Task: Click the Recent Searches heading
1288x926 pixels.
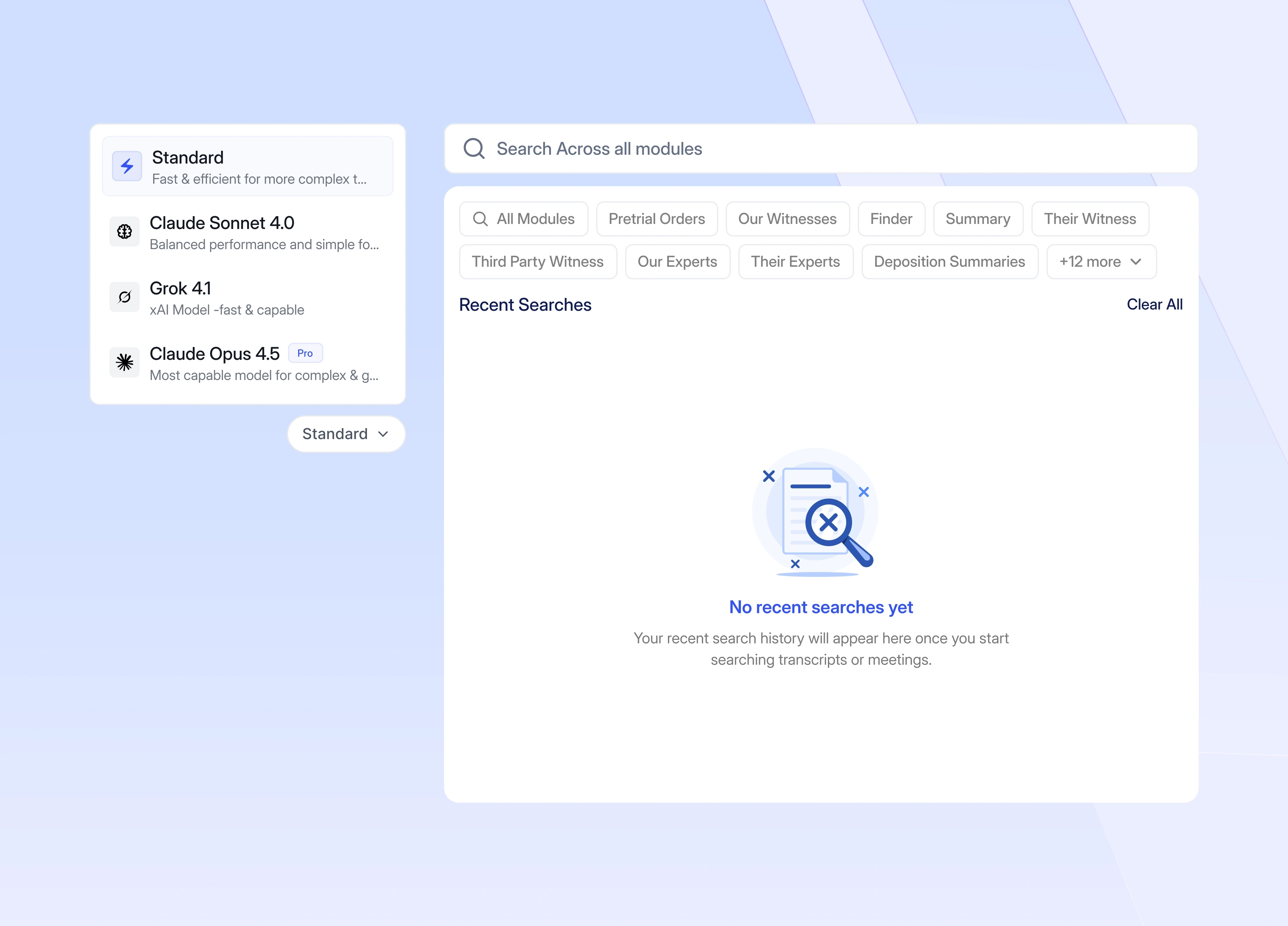Action: click(525, 305)
